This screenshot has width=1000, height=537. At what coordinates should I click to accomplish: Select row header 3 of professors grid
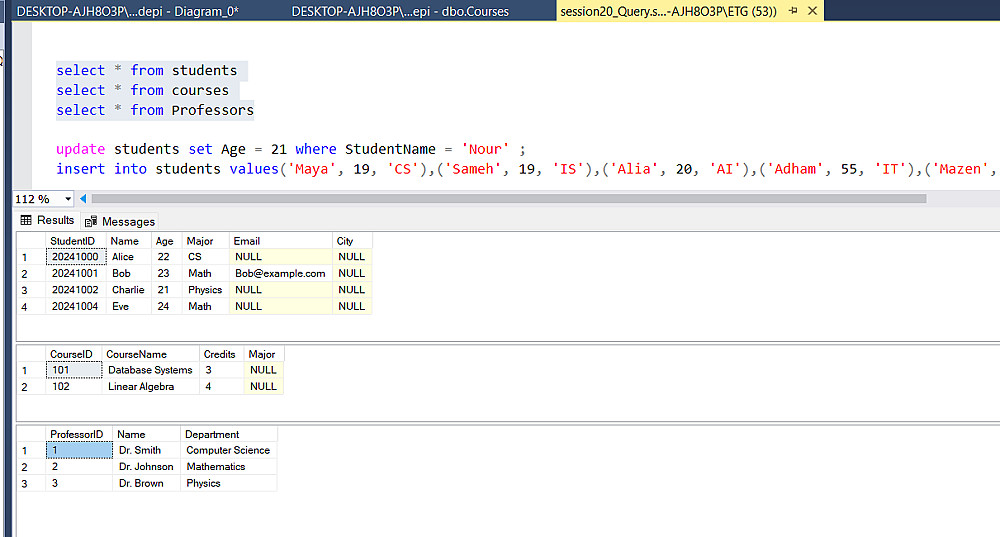[31, 483]
